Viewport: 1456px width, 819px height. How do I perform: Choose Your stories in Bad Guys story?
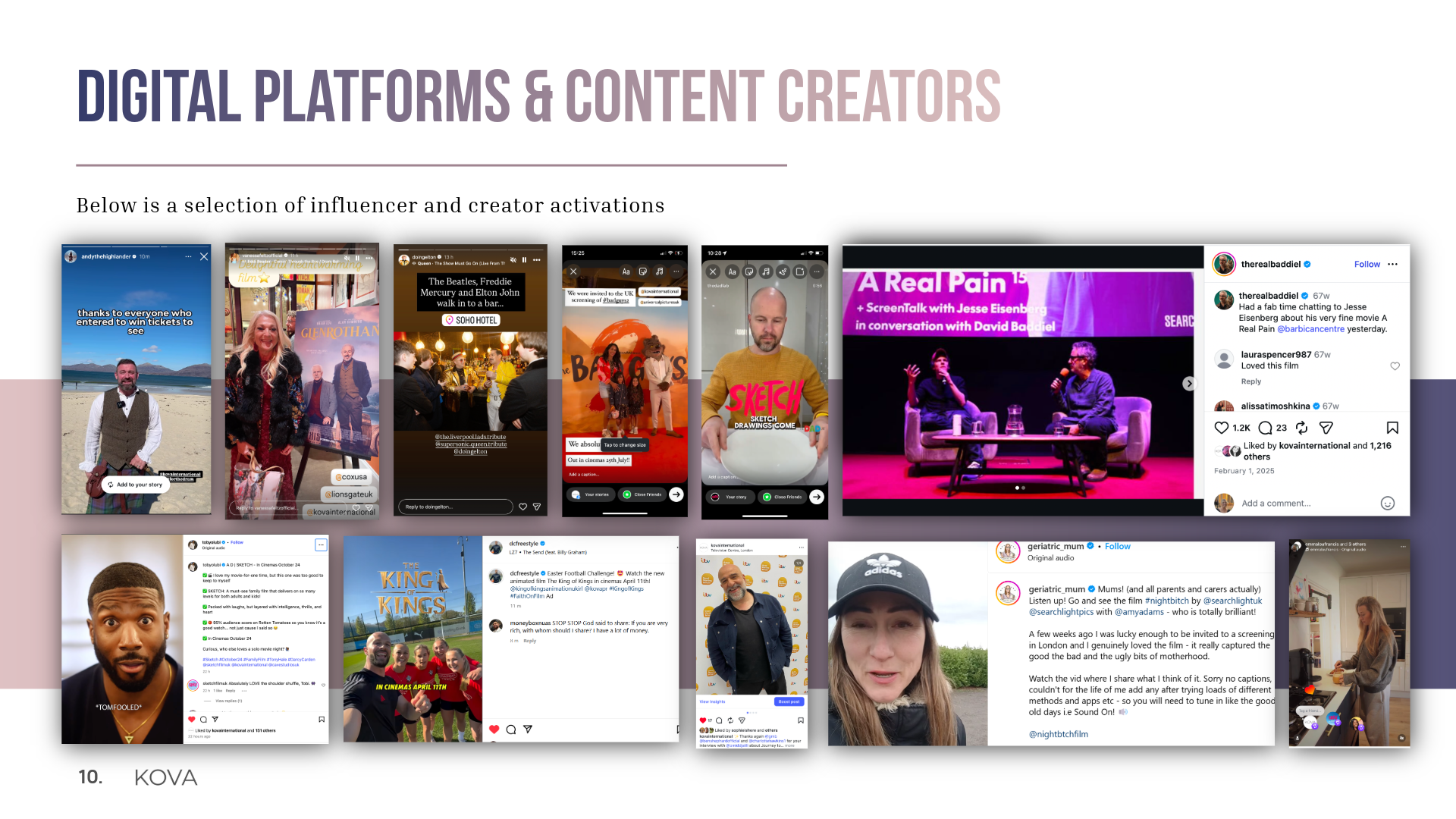click(x=591, y=494)
